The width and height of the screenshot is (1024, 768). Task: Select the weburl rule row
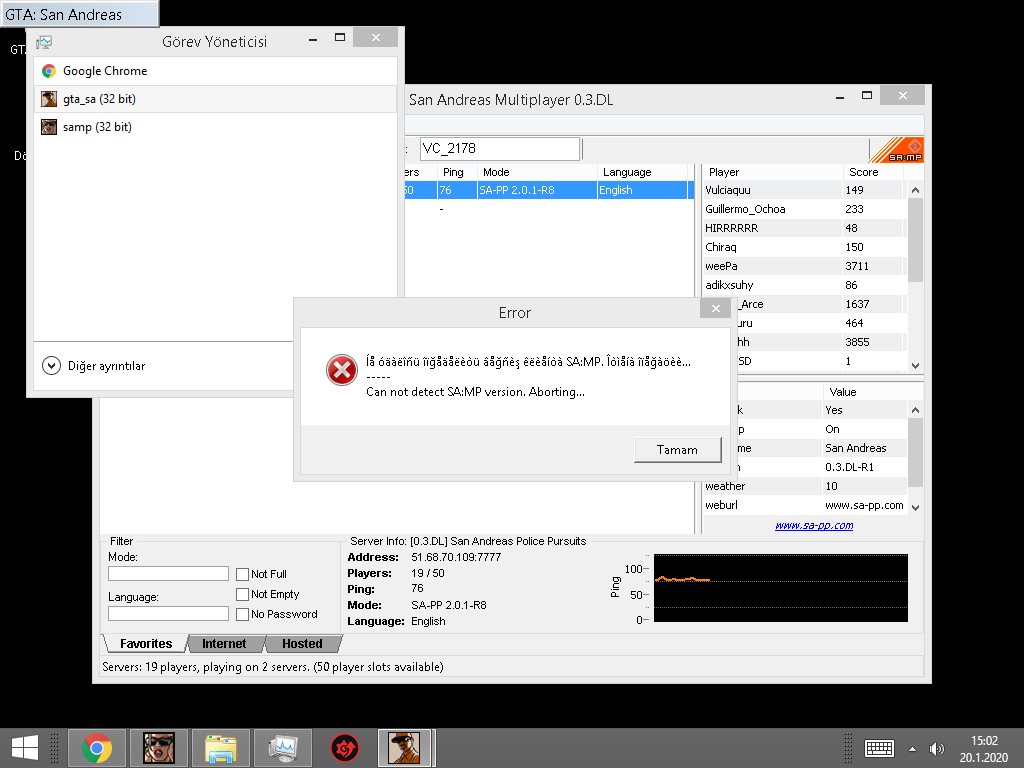(805, 505)
